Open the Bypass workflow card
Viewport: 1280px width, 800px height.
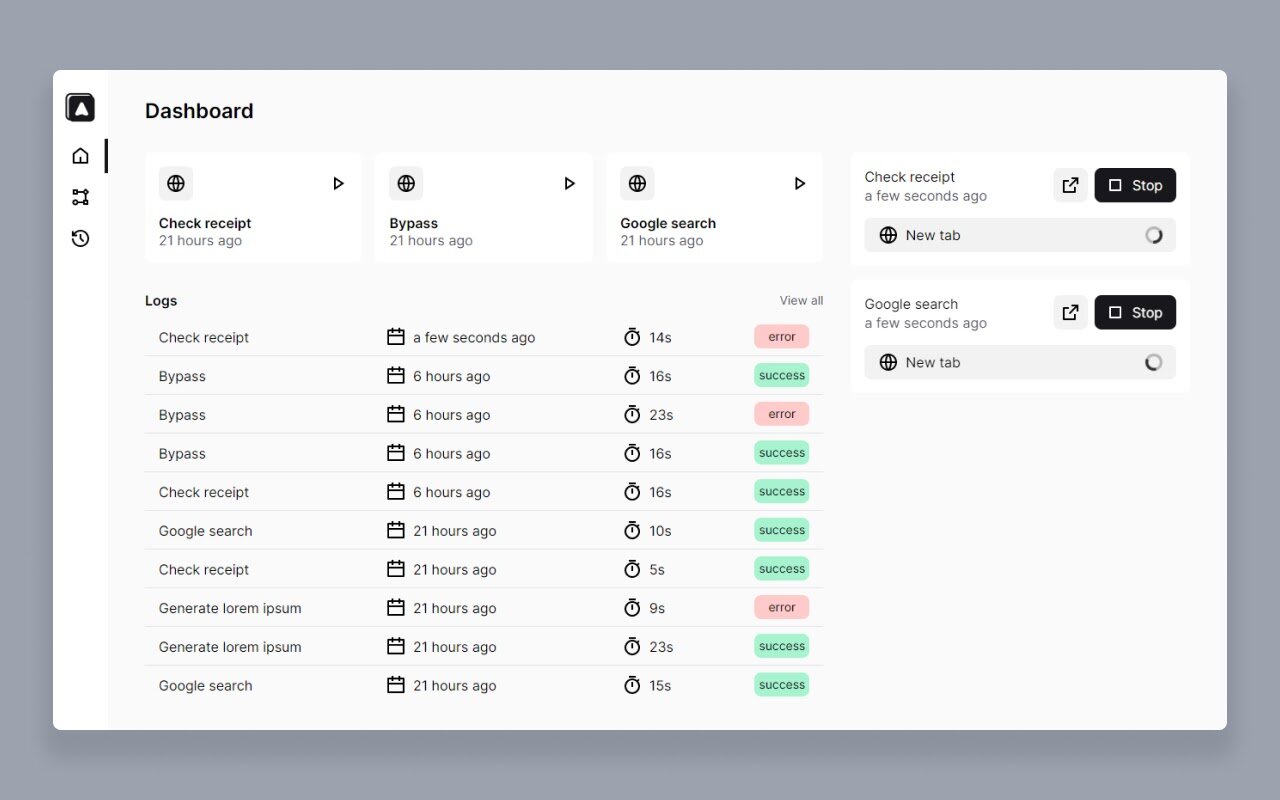pos(484,208)
